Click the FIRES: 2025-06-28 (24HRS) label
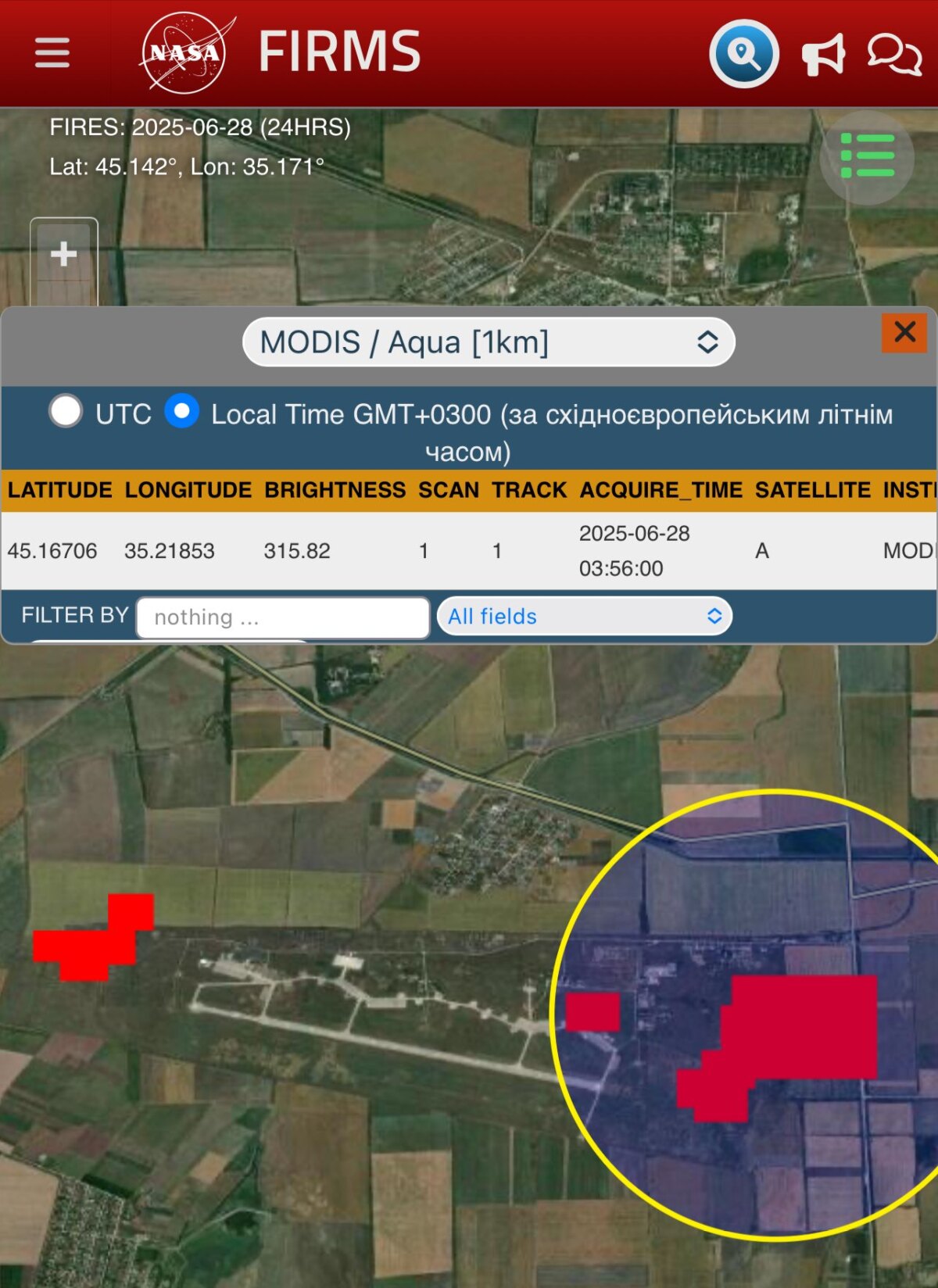This screenshot has height=1288, width=938. click(x=200, y=127)
